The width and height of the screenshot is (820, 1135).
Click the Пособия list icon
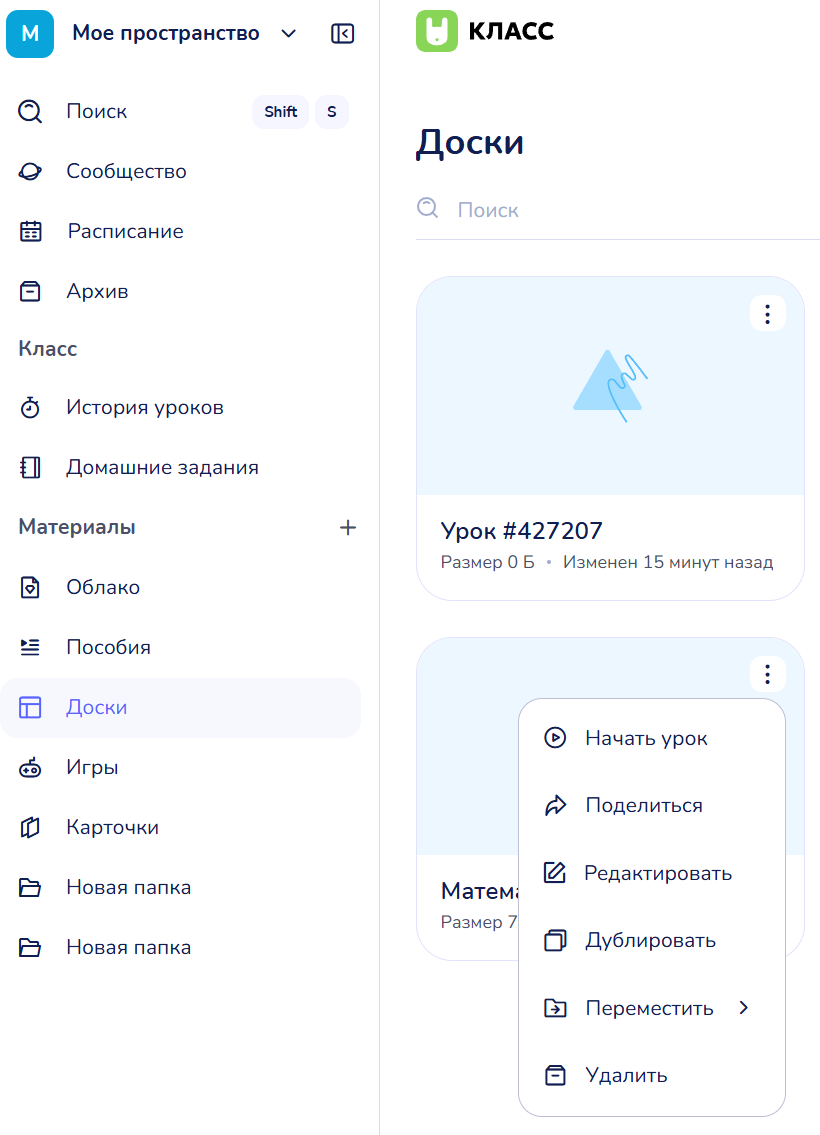click(30, 647)
